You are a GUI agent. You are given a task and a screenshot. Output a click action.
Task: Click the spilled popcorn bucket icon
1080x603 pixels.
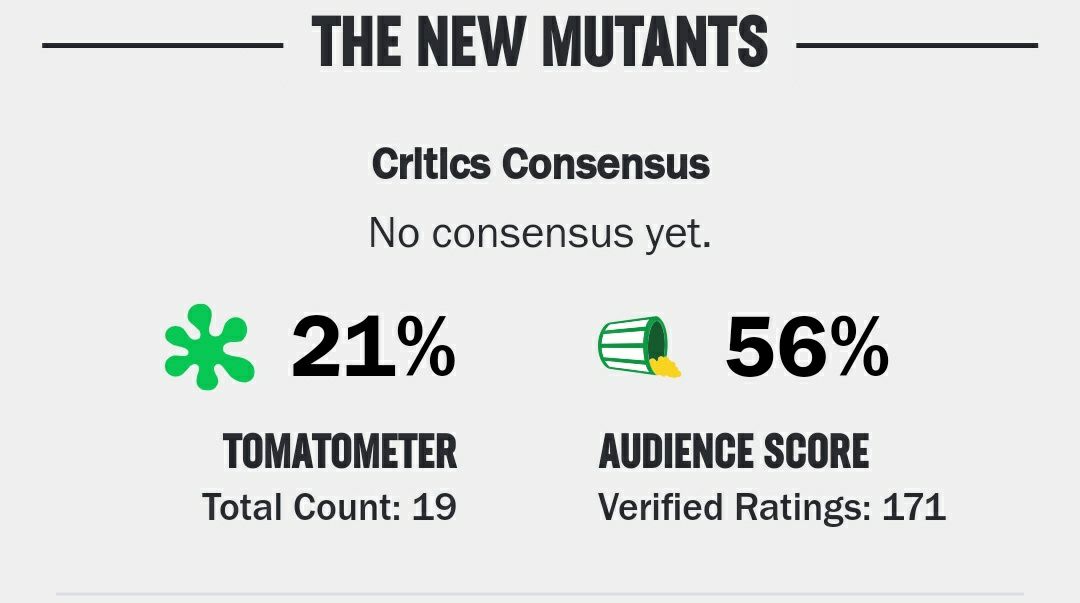632,345
